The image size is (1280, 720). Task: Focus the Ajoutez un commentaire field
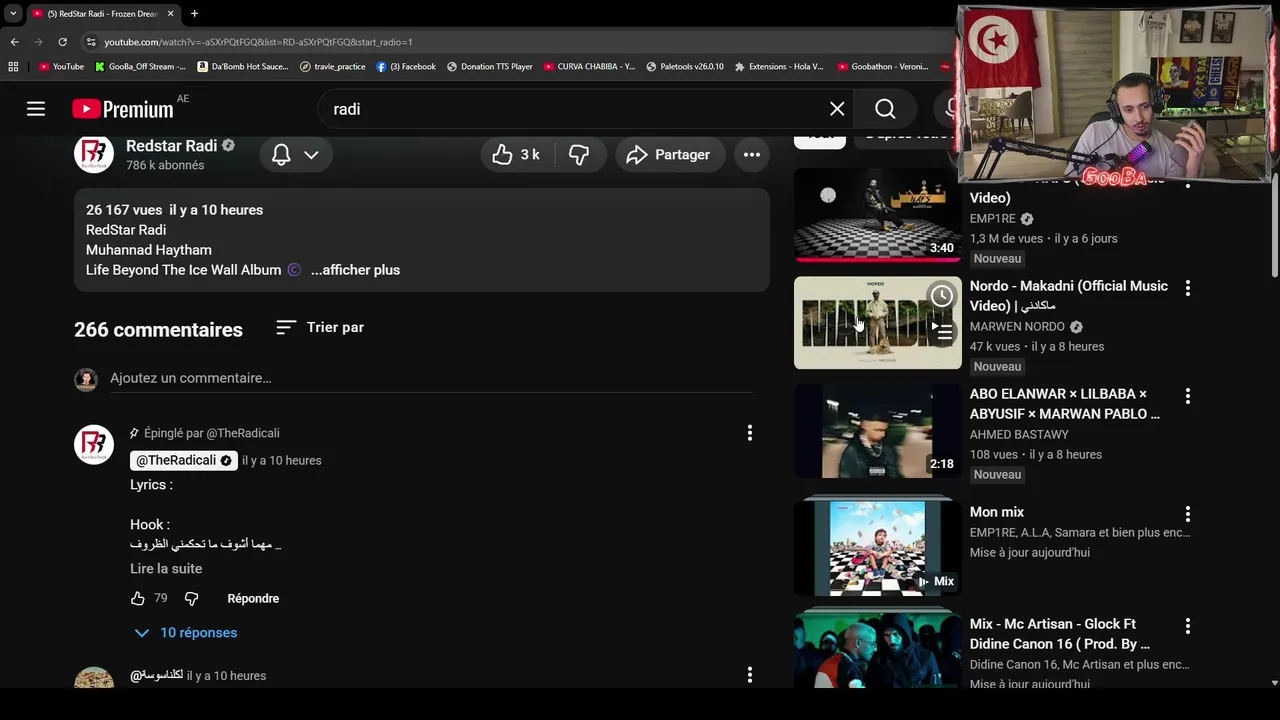pos(431,378)
